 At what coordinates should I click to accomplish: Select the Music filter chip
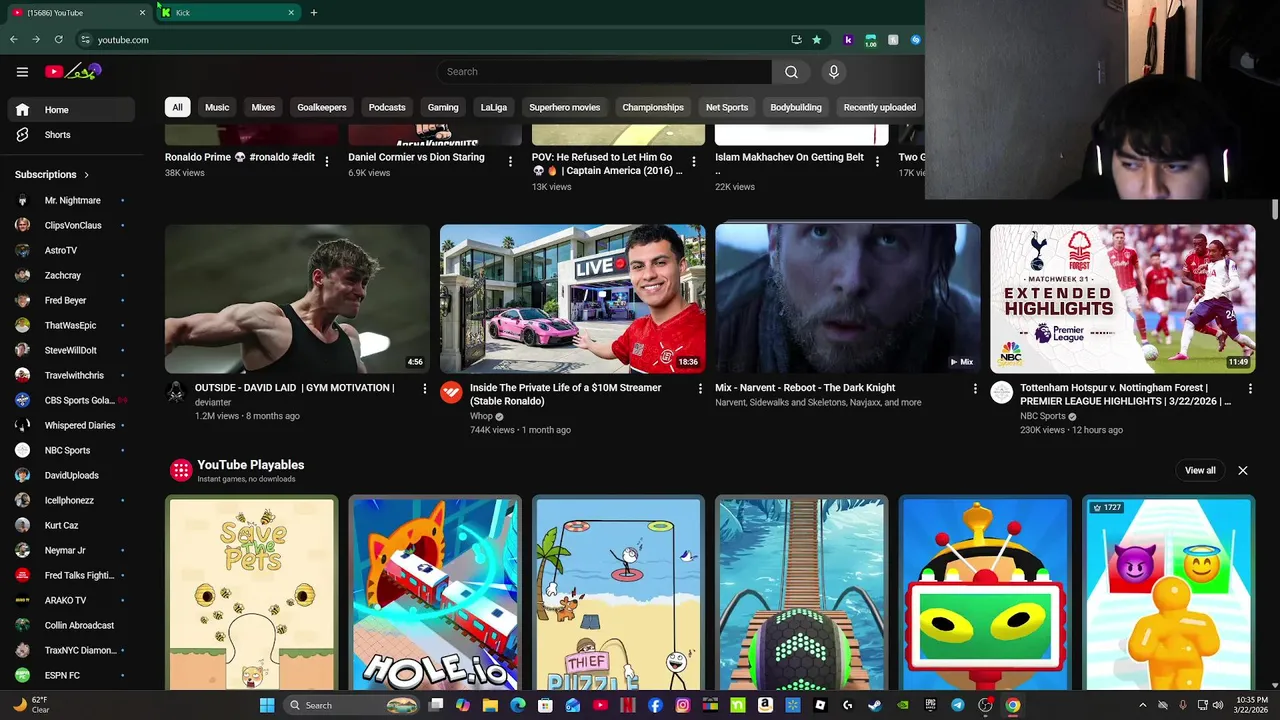[x=217, y=107]
